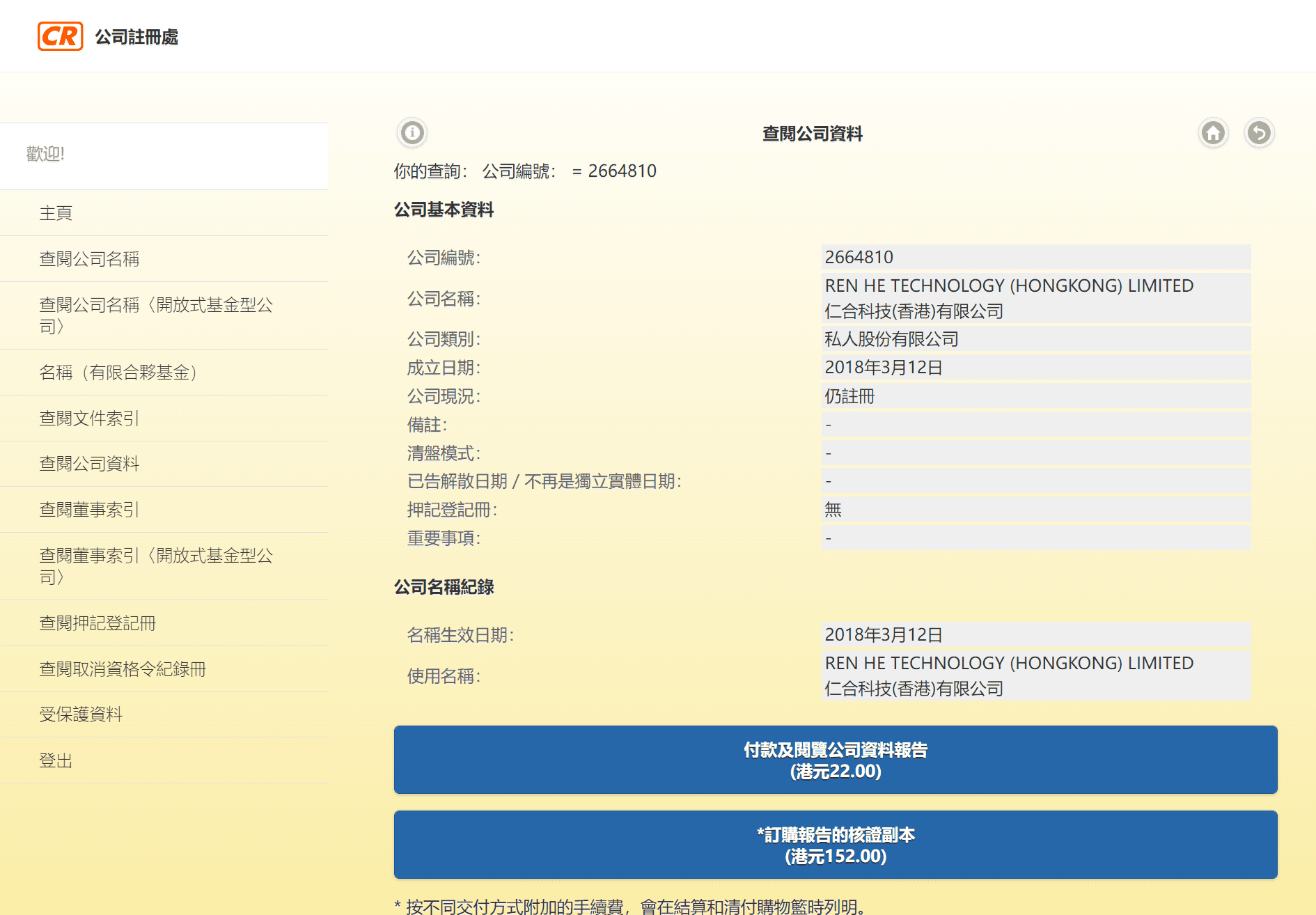This screenshot has height=915, width=1316.
Task: Click the 已告解散日期 label
Action: (545, 481)
